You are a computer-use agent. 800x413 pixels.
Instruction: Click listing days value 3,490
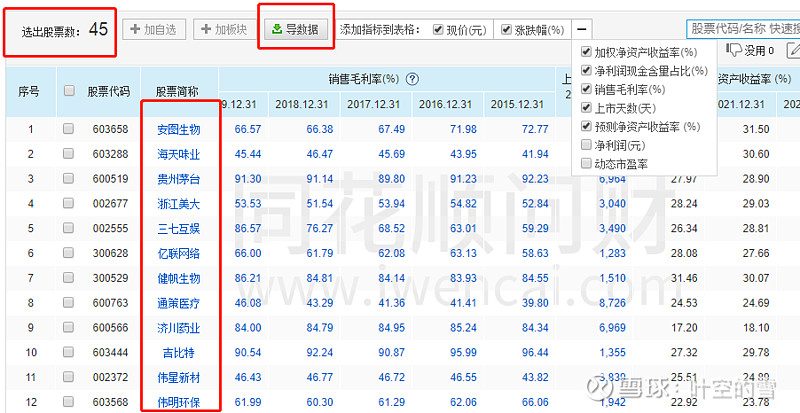pos(612,228)
